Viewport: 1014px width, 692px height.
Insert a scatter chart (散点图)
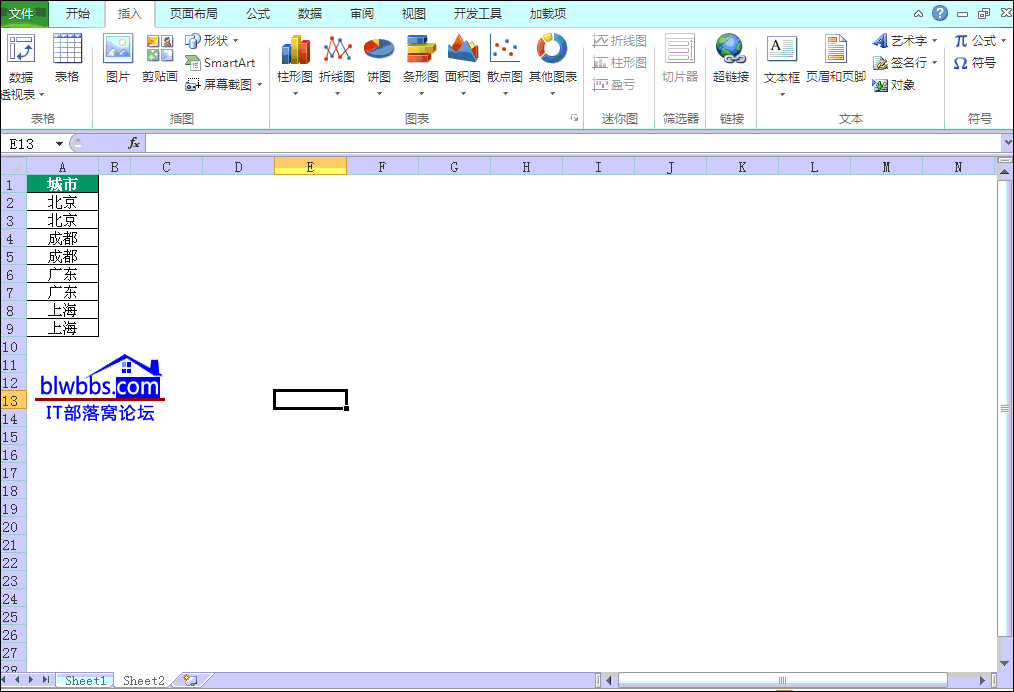(505, 58)
